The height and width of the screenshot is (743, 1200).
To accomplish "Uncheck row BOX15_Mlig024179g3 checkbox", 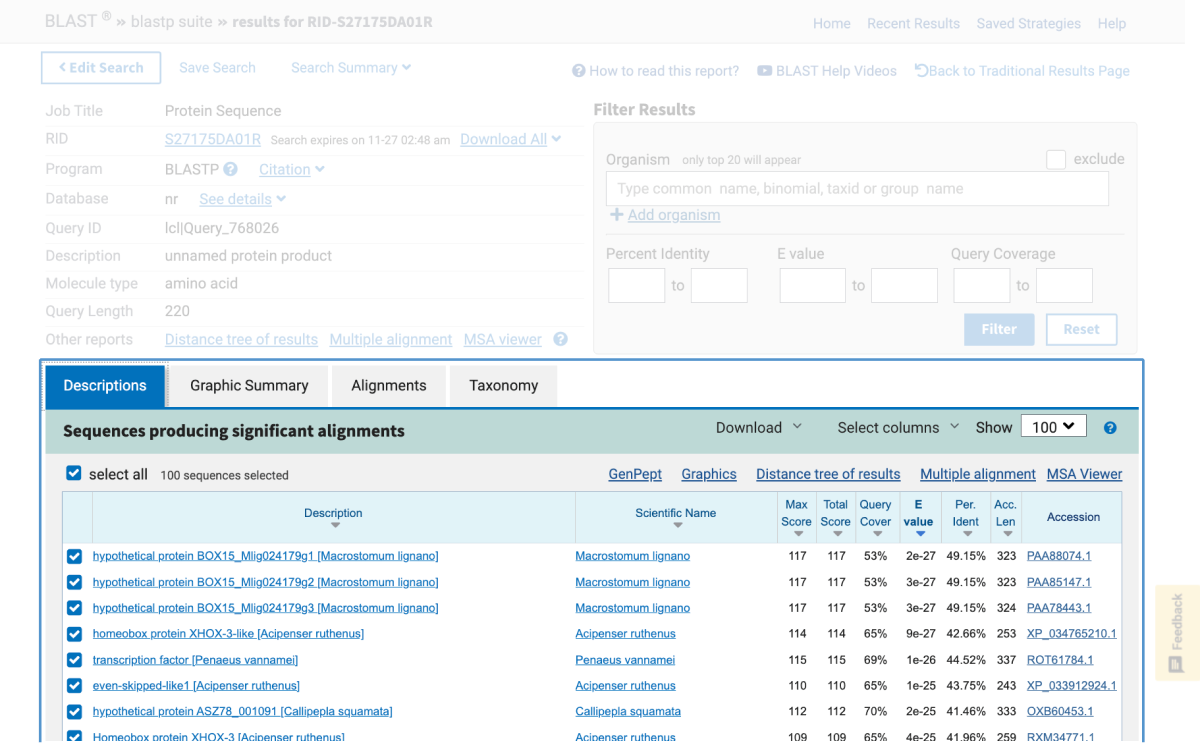I will pyautogui.click(x=74, y=608).
